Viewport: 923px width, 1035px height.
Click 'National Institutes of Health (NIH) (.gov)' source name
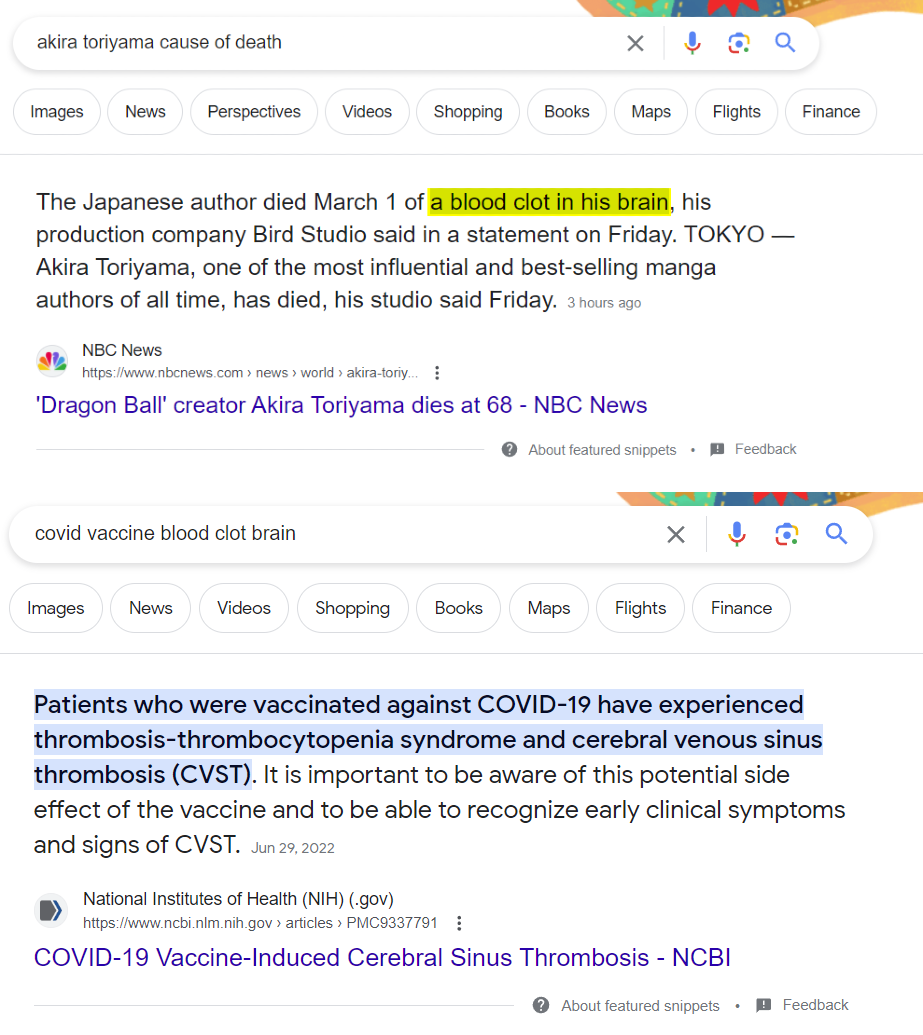click(x=238, y=899)
